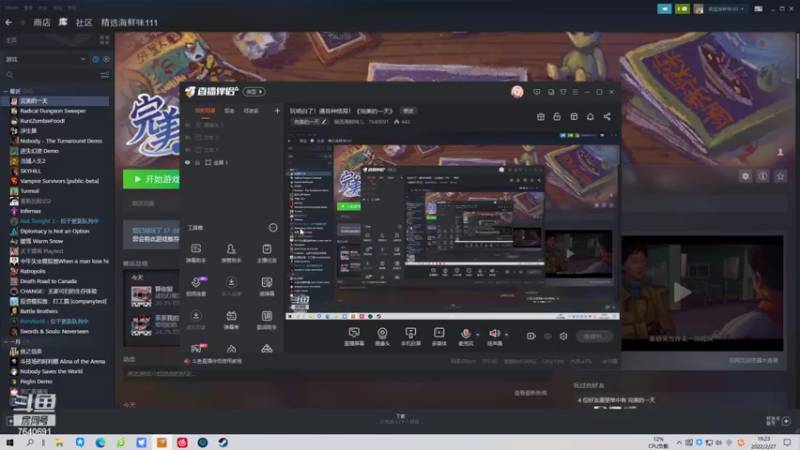Open the 房管助手 tool in the toolbox
The image size is (800, 450).
(x=231, y=253)
